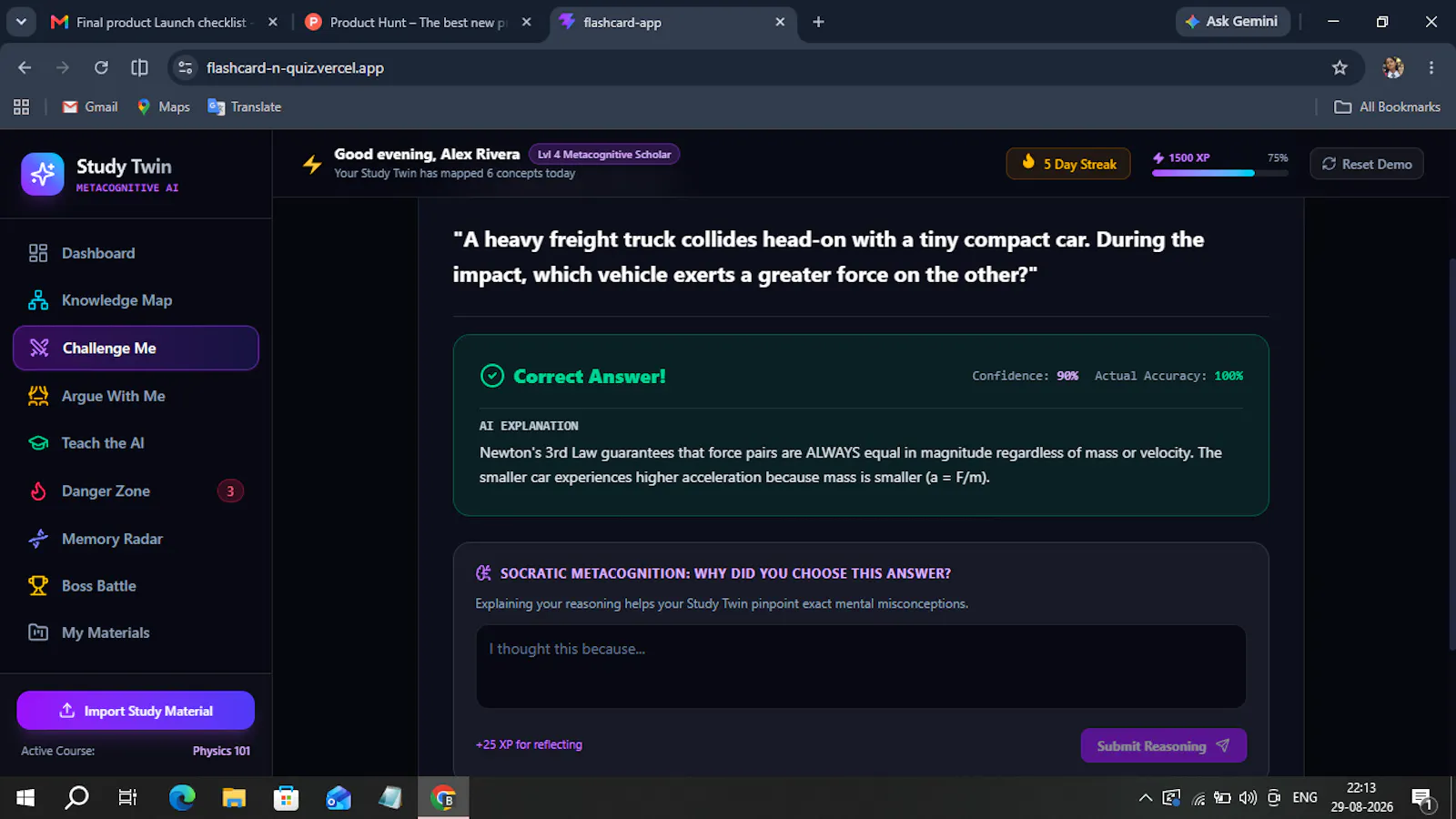Click the Submit Reasoning button

[1163, 745]
